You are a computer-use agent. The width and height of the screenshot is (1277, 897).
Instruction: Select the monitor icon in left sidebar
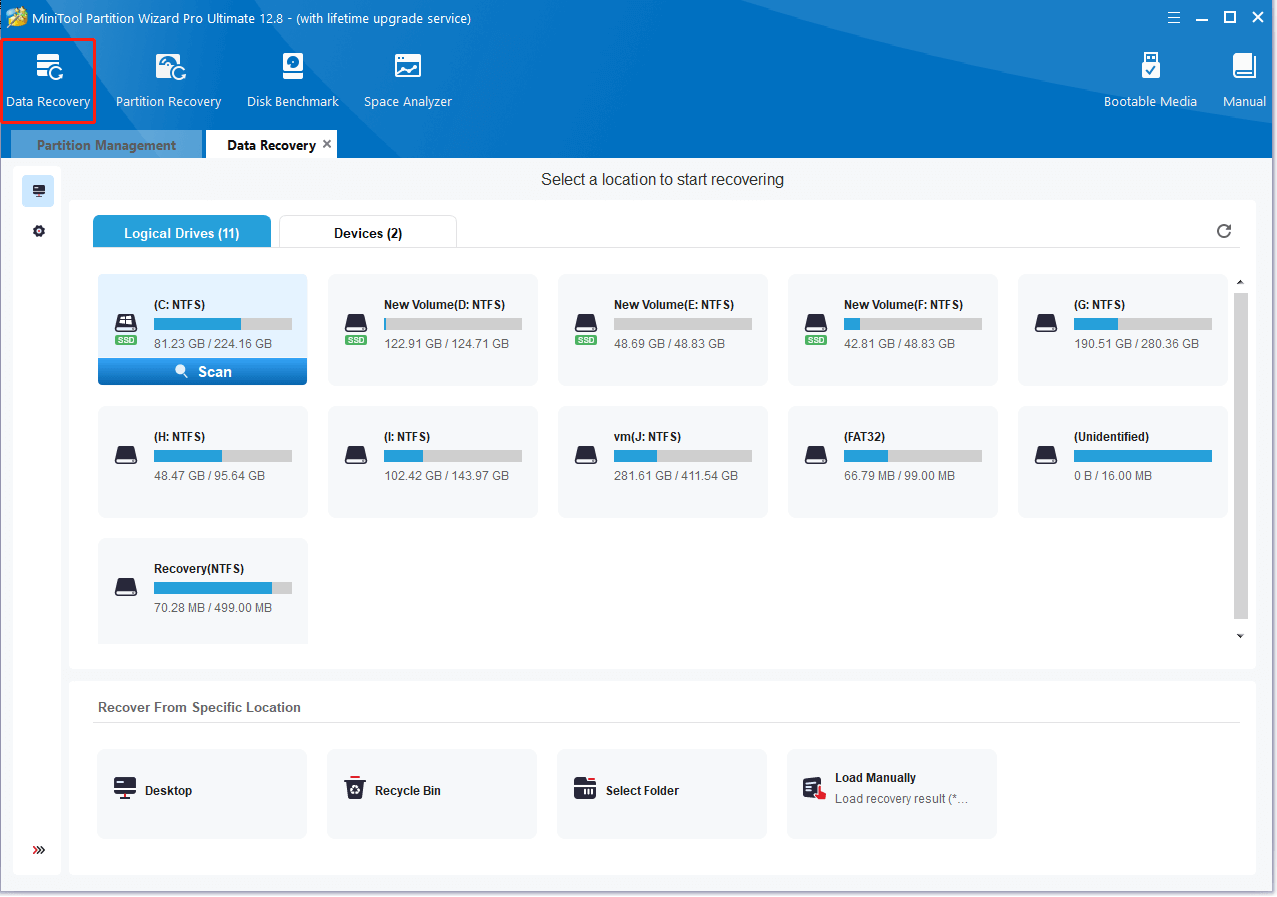(39, 191)
